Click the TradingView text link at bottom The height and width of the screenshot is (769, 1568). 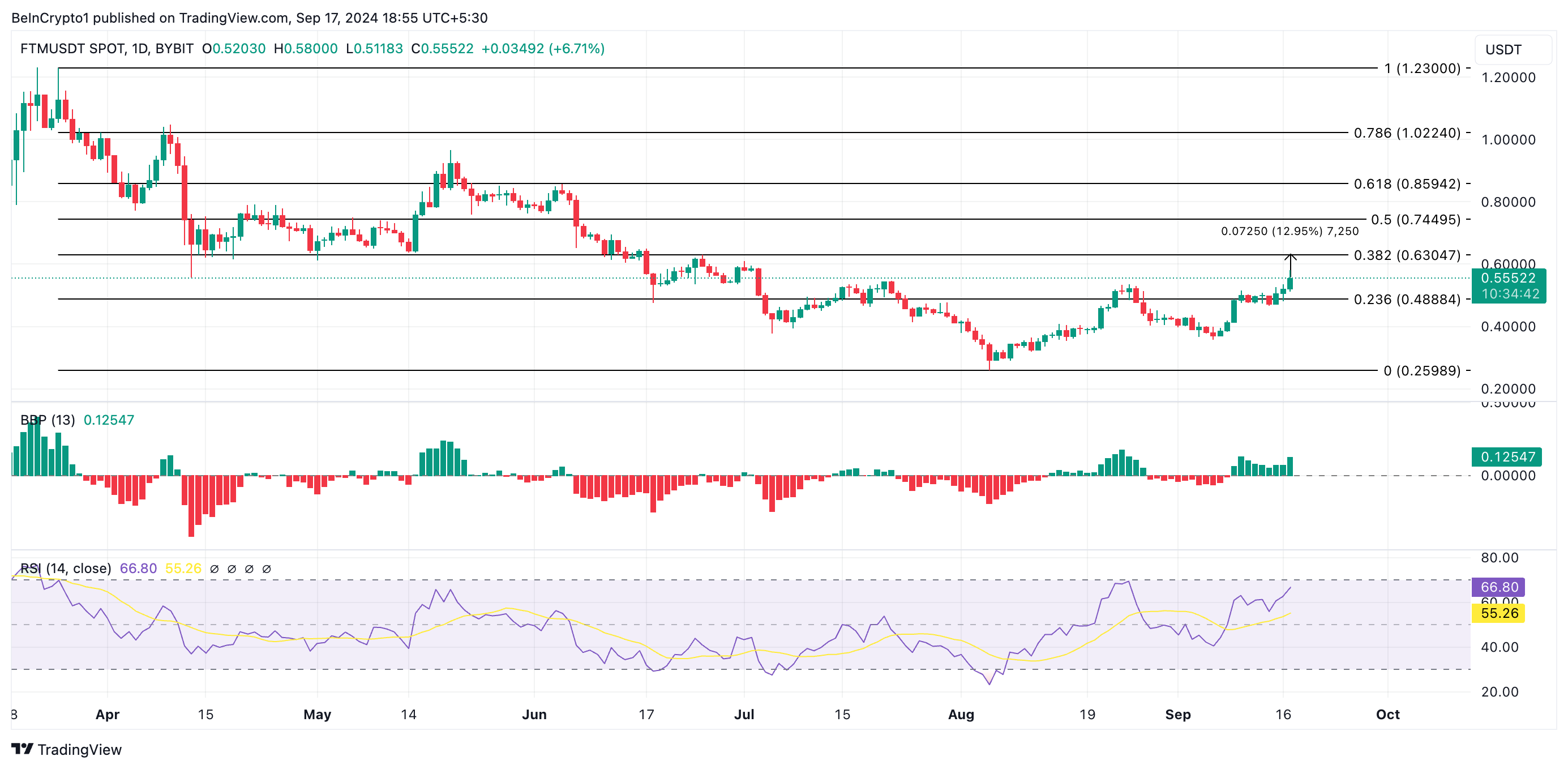click(79, 750)
